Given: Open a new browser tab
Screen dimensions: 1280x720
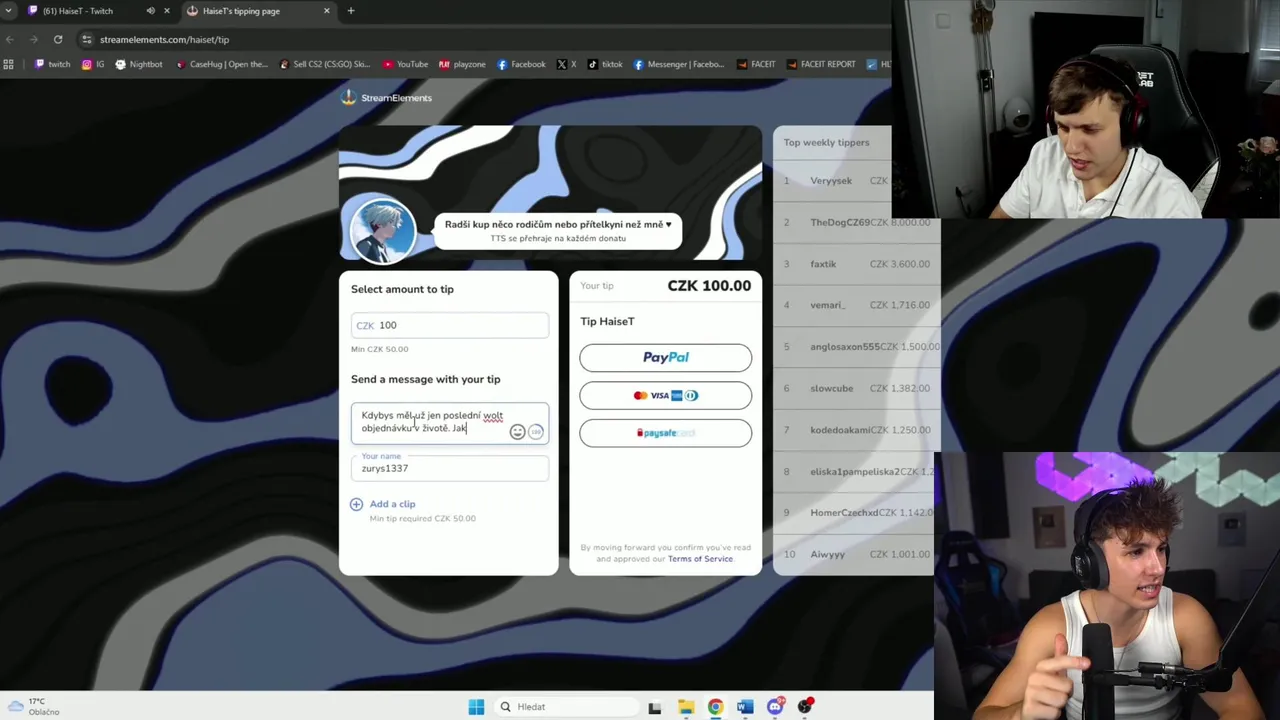Looking at the screenshot, I should coord(351,11).
